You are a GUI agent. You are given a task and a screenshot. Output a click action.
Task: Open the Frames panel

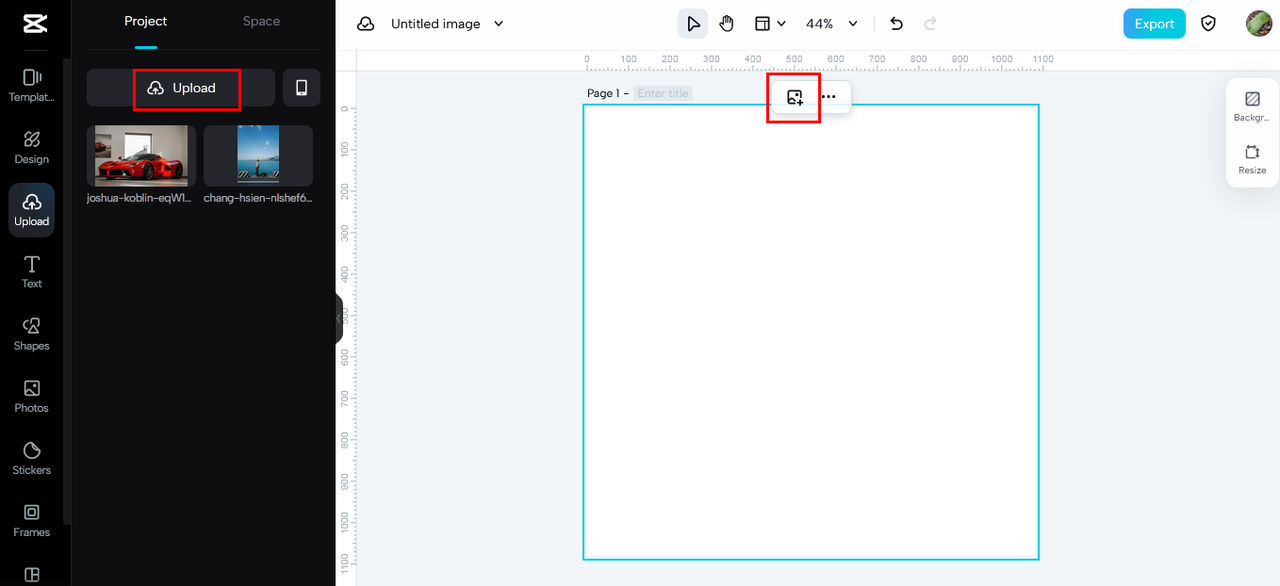pos(31,520)
